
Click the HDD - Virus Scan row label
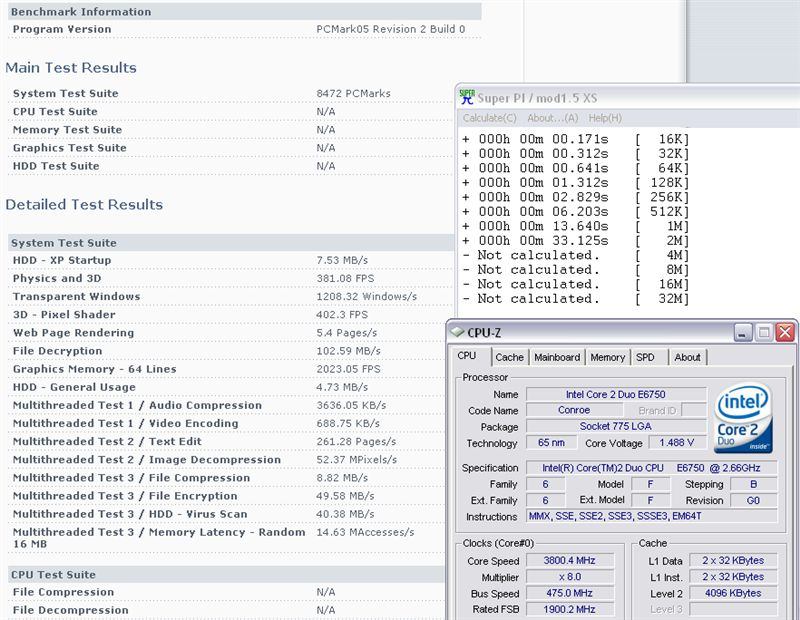click(x=130, y=514)
